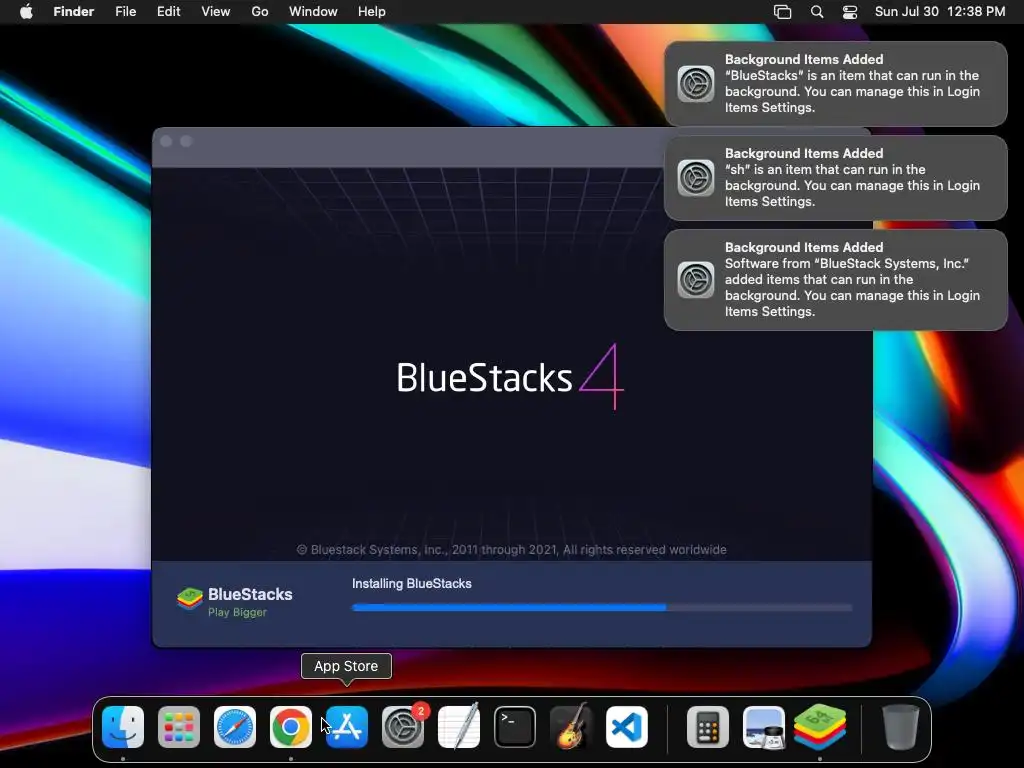Click the BlueStacks installer dock icon

pyautogui.click(x=820, y=727)
